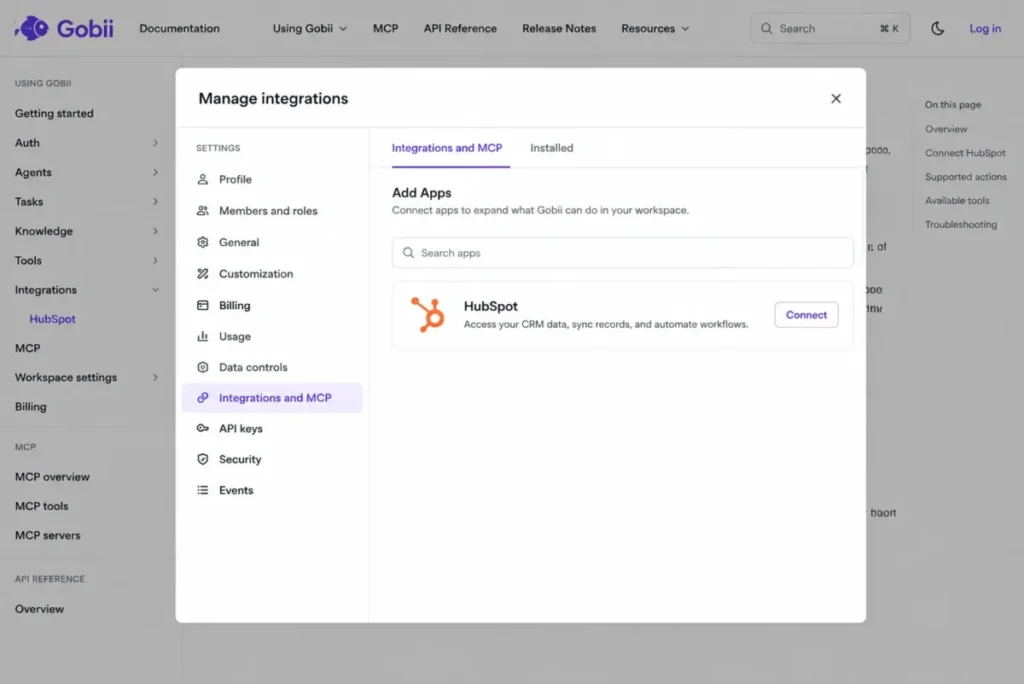The width and height of the screenshot is (1024, 684).
Task: Connect the HubSpot app
Action: click(x=806, y=314)
